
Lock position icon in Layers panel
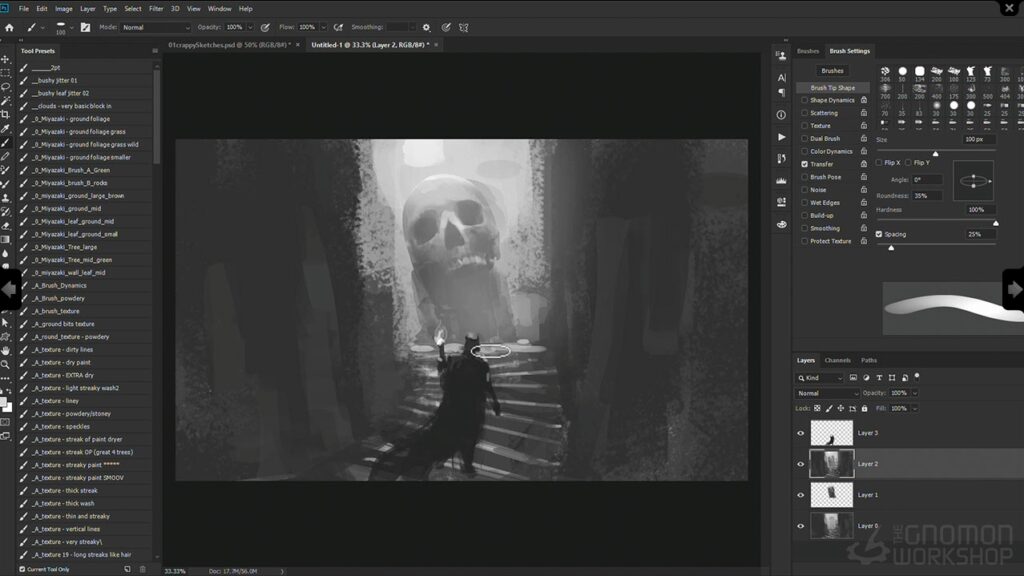(840, 408)
